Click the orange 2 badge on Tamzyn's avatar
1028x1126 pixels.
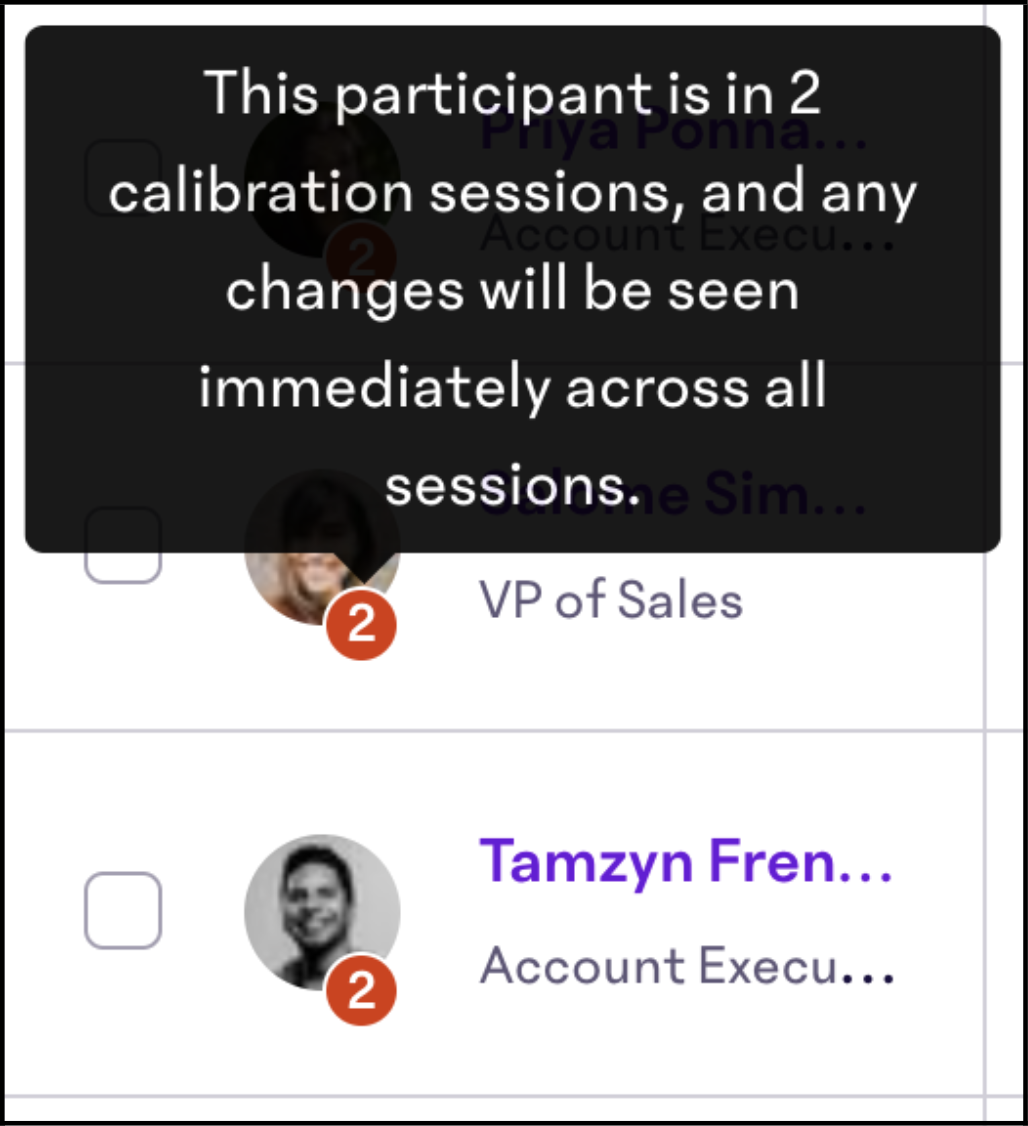(x=361, y=990)
